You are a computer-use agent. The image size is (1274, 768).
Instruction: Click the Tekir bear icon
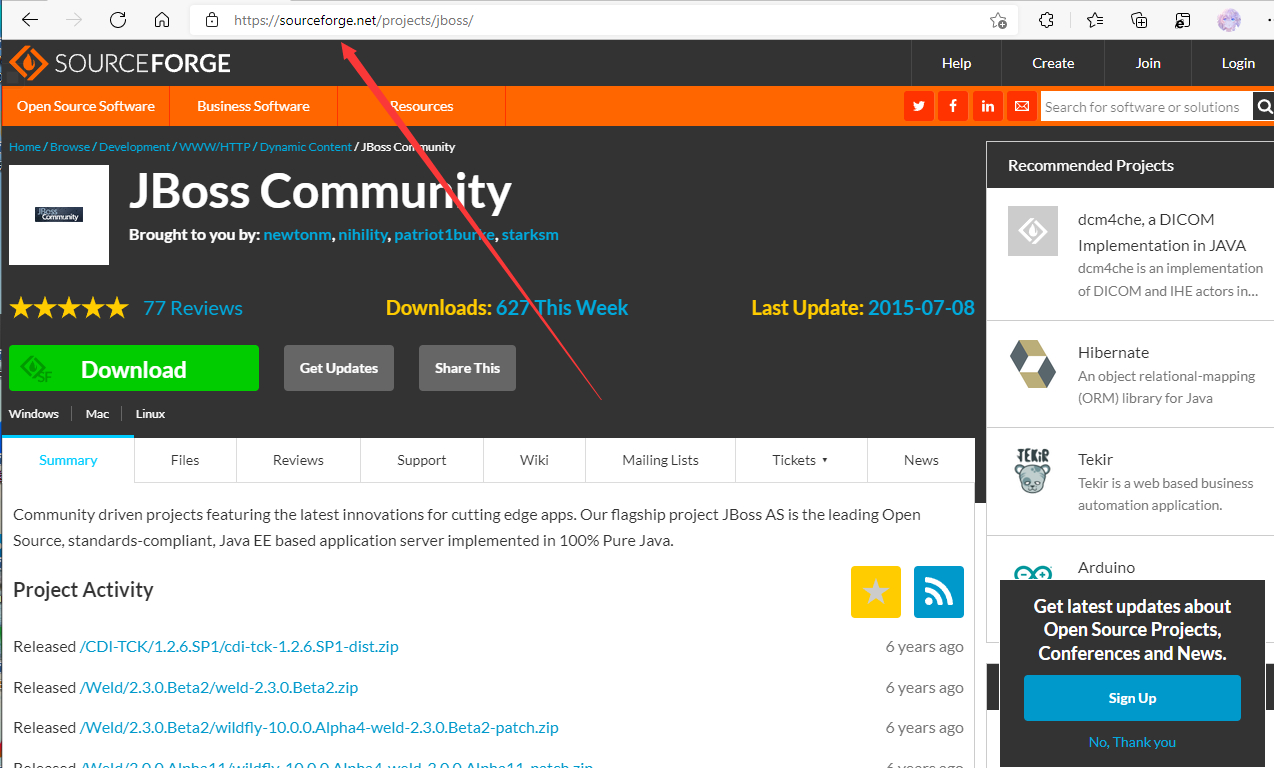pos(1033,471)
